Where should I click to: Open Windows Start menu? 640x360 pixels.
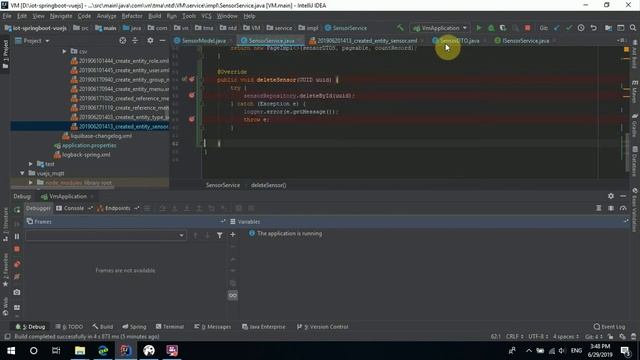coord(11,351)
